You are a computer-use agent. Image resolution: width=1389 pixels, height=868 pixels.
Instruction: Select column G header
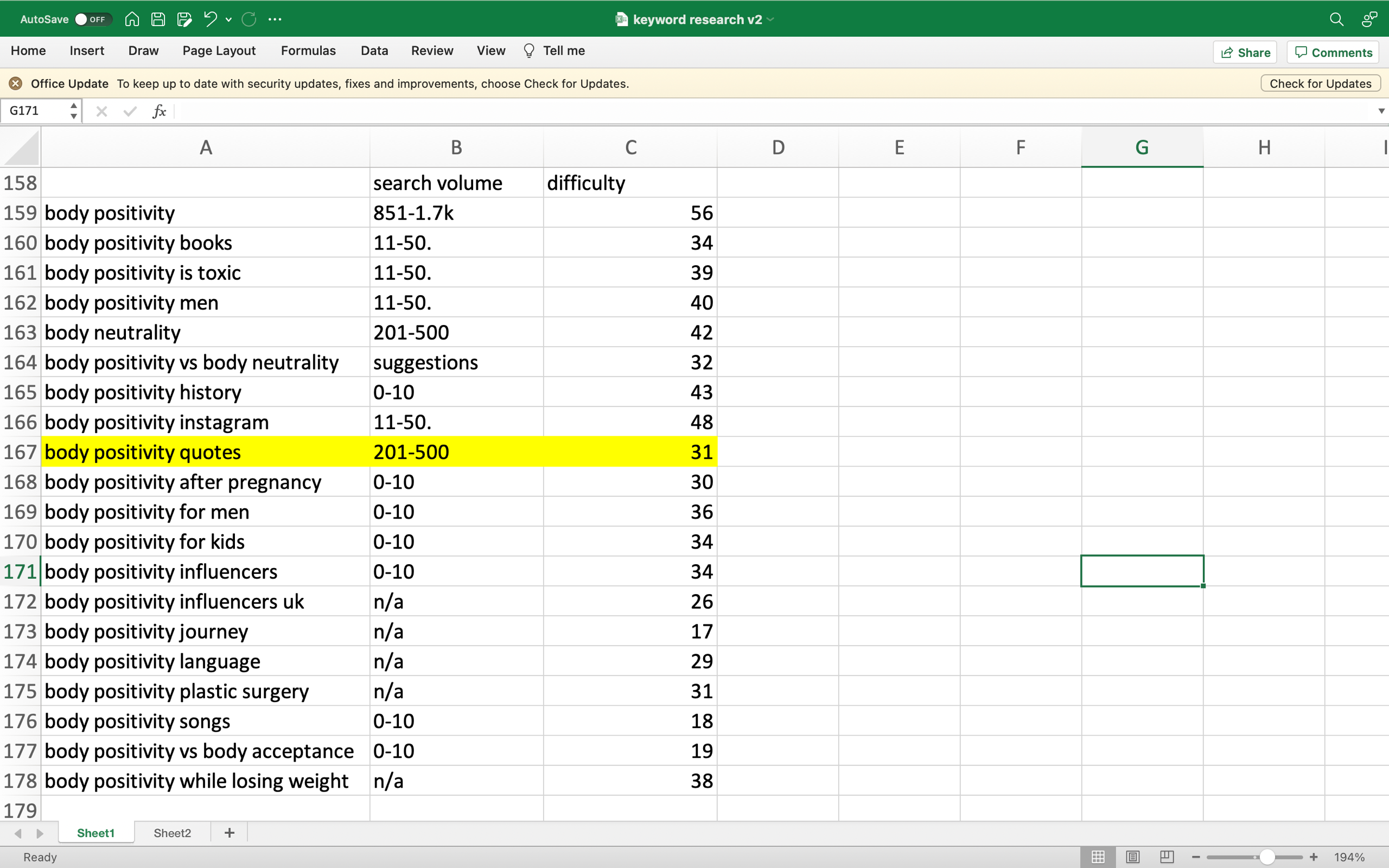1142,148
